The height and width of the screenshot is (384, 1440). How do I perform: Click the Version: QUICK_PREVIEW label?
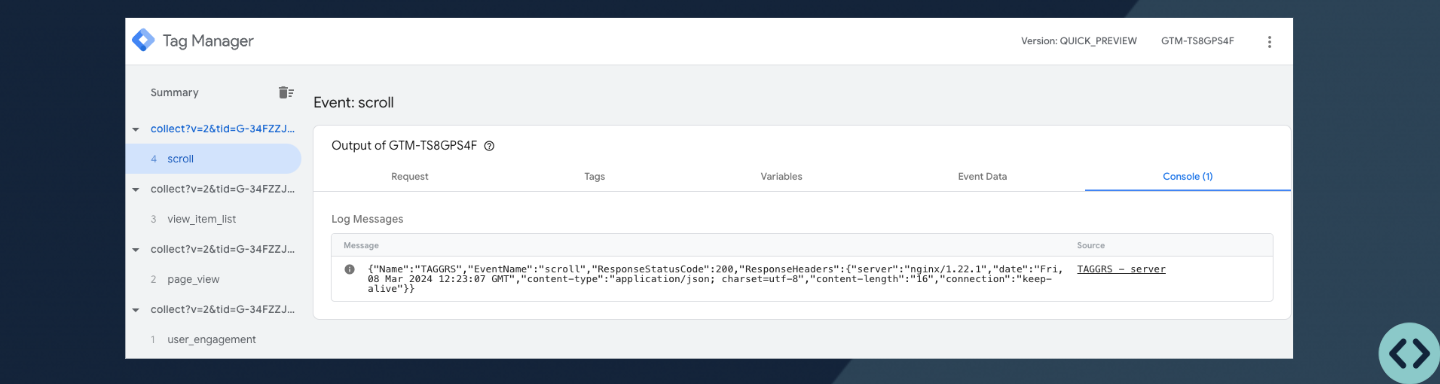(1079, 41)
